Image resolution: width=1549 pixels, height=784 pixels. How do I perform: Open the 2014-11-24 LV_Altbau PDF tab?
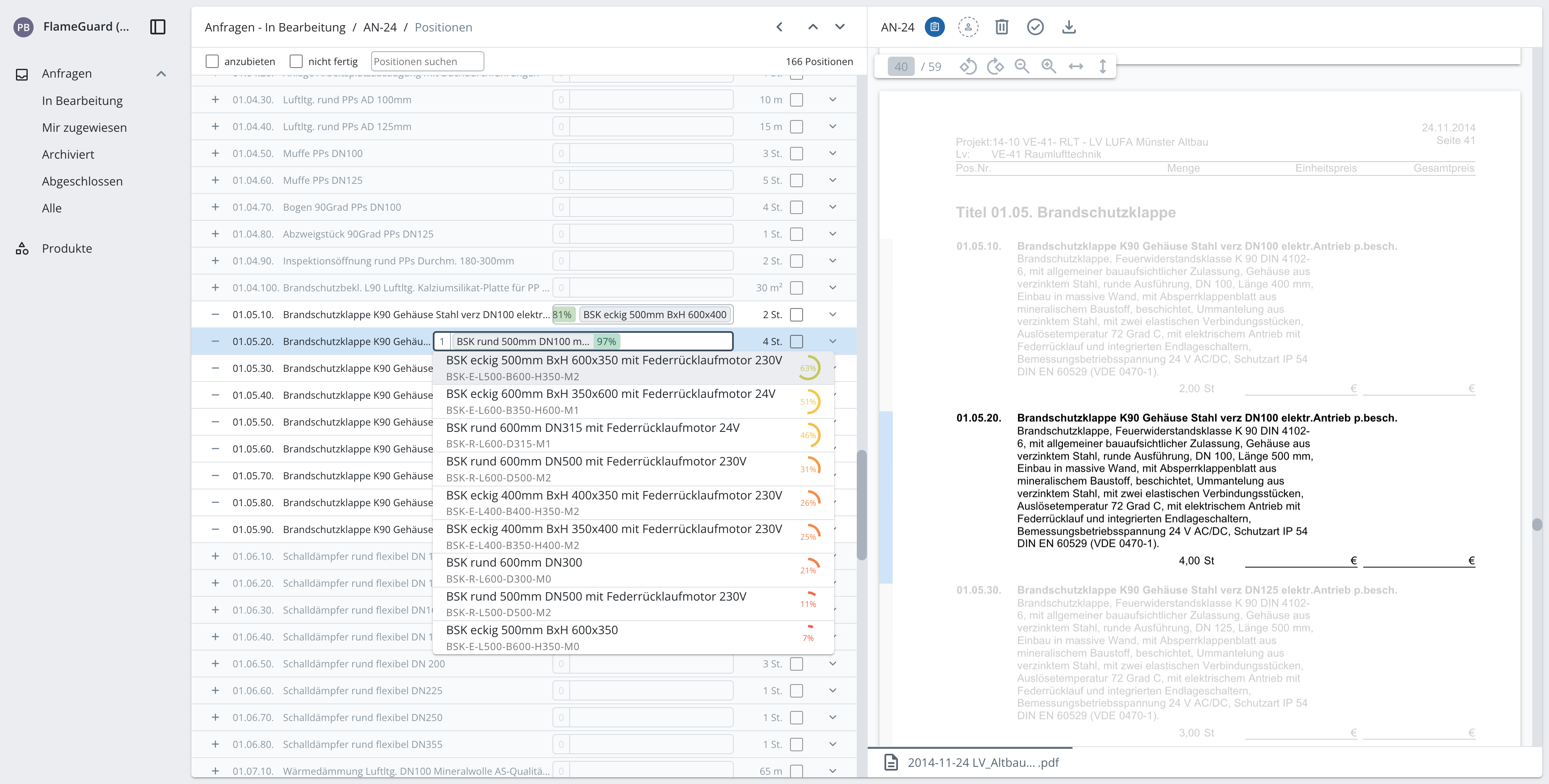pos(971,762)
